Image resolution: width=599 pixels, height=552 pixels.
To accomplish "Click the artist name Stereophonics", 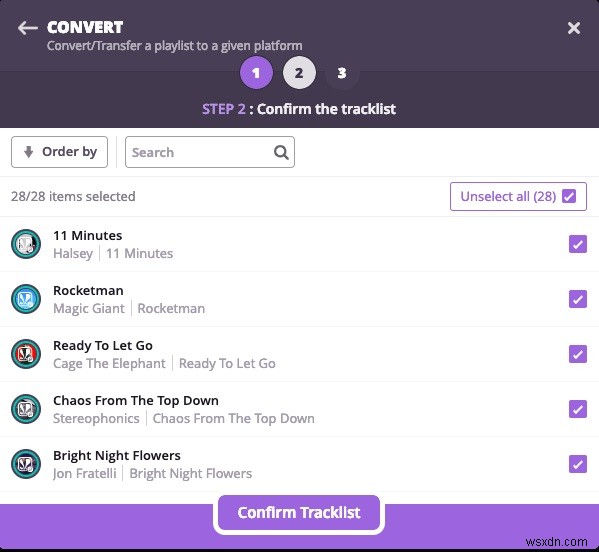I will coord(96,419).
